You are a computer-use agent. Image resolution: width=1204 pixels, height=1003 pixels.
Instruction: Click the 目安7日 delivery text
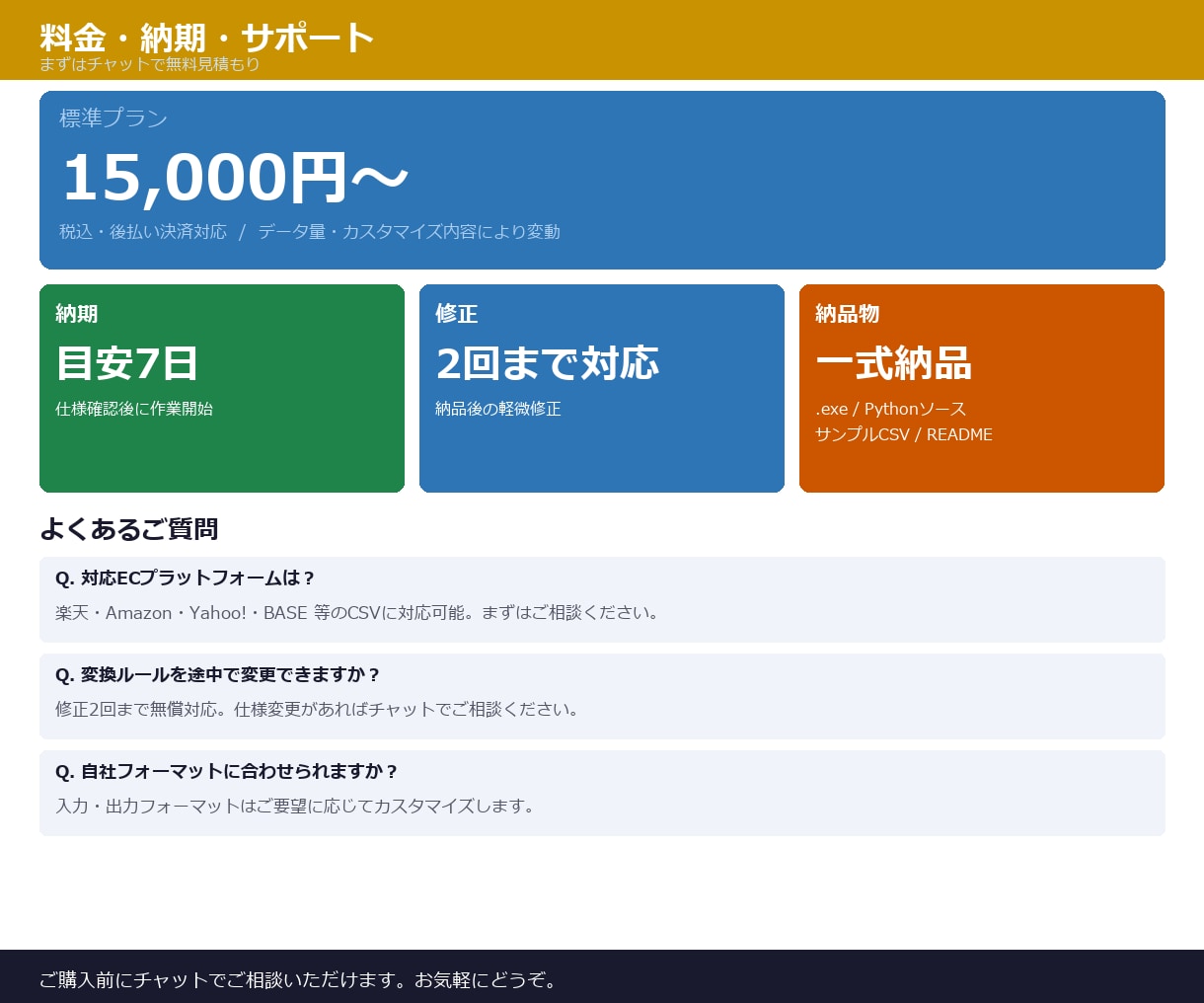[127, 363]
